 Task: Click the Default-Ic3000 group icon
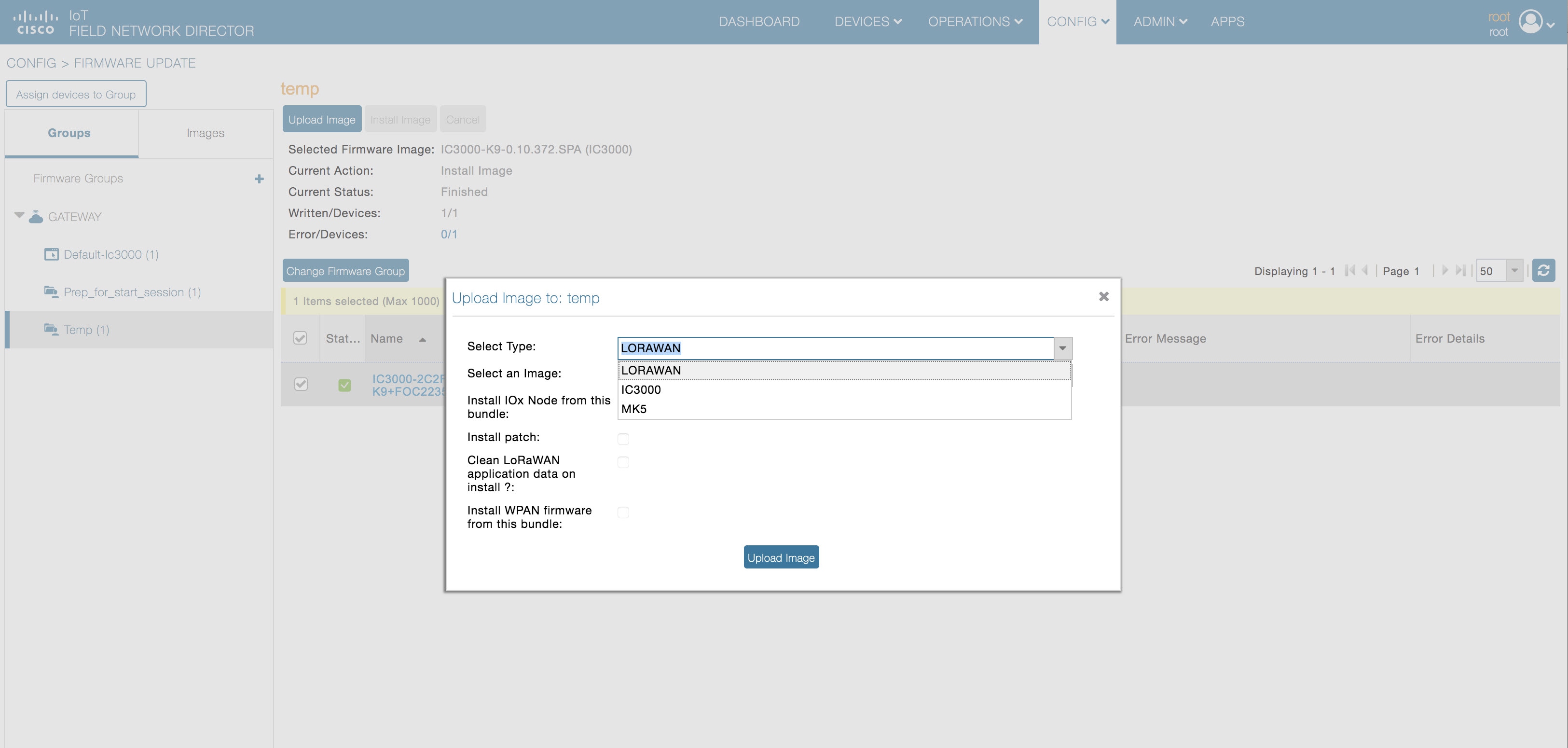pos(51,254)
